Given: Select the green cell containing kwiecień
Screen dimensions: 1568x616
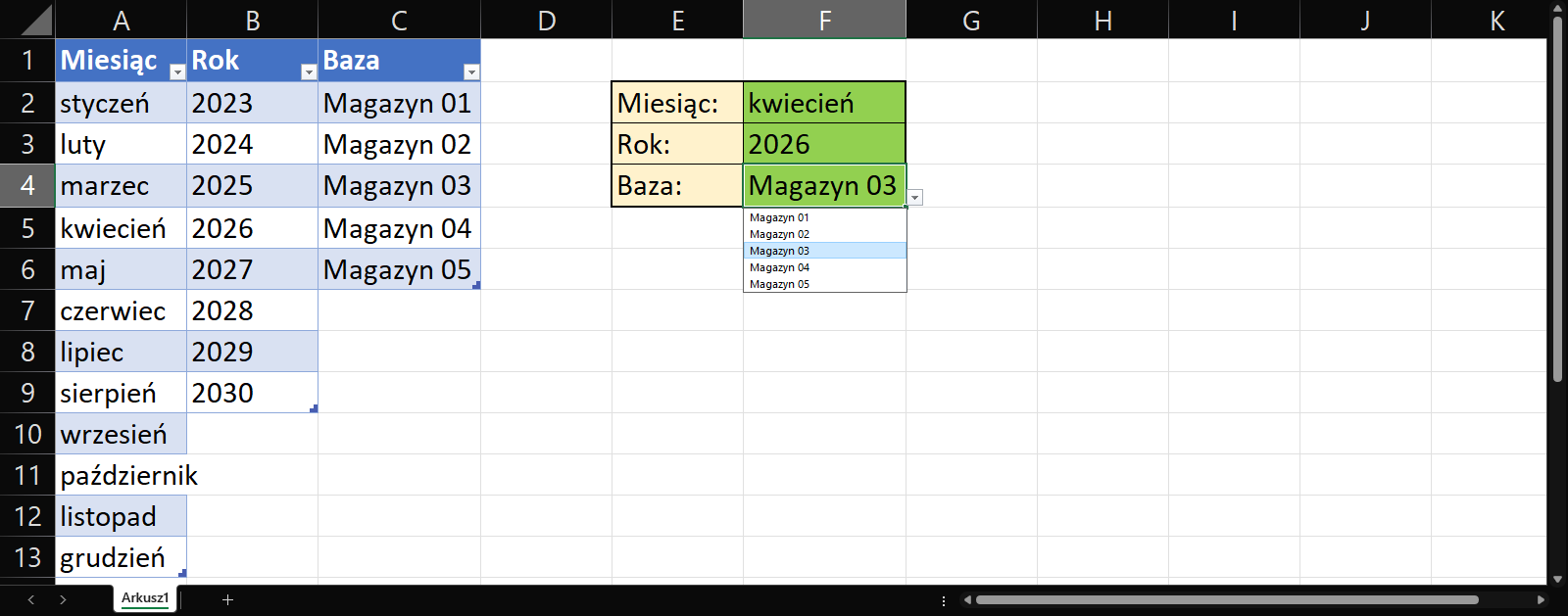Looking at the screenshot, I should point(823,103).
